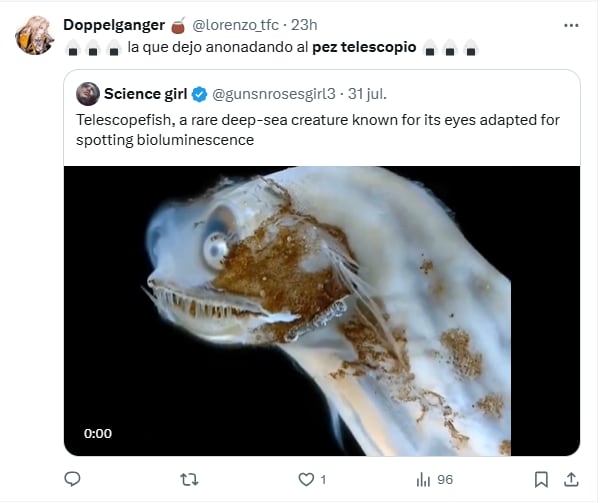Click the reply speech bubble icon
The image size is (600, 503).
(x=72, y=479)
